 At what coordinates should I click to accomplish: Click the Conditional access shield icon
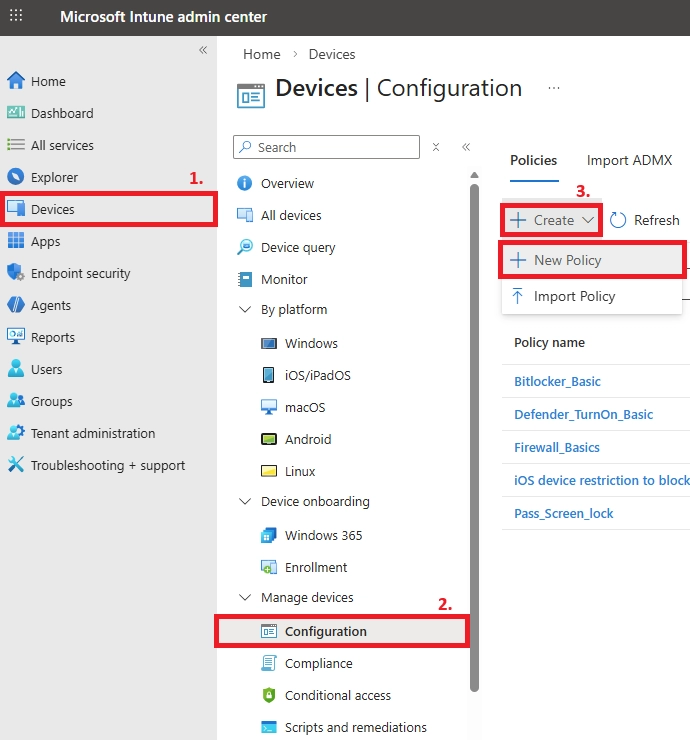pos(269,695)
